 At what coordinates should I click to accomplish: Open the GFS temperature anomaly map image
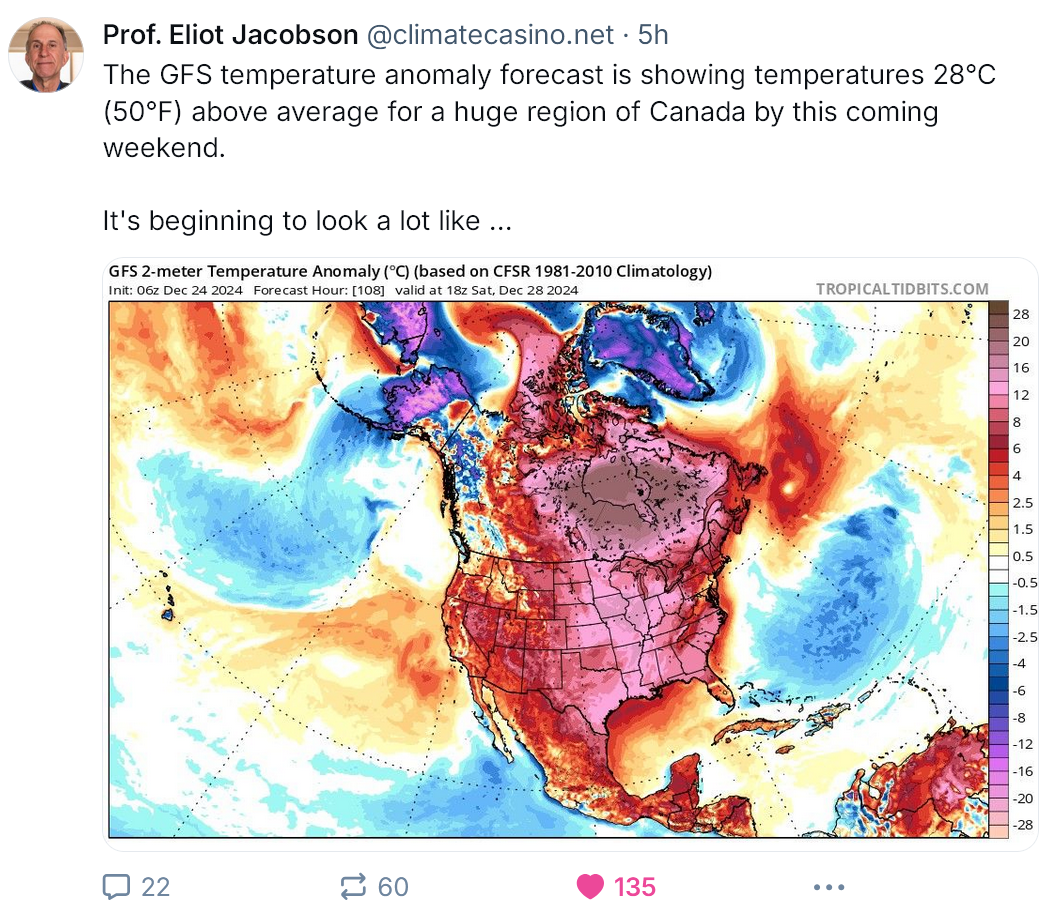coord(570,554)
